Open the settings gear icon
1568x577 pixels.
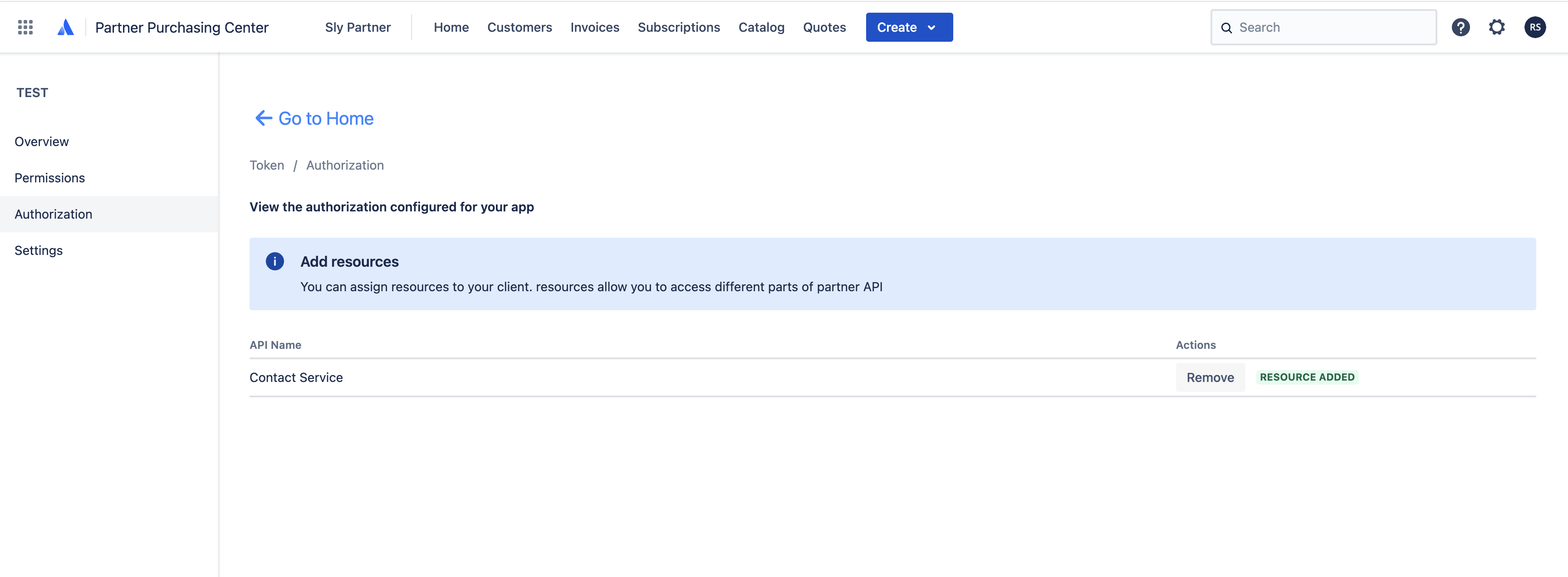1497,27
